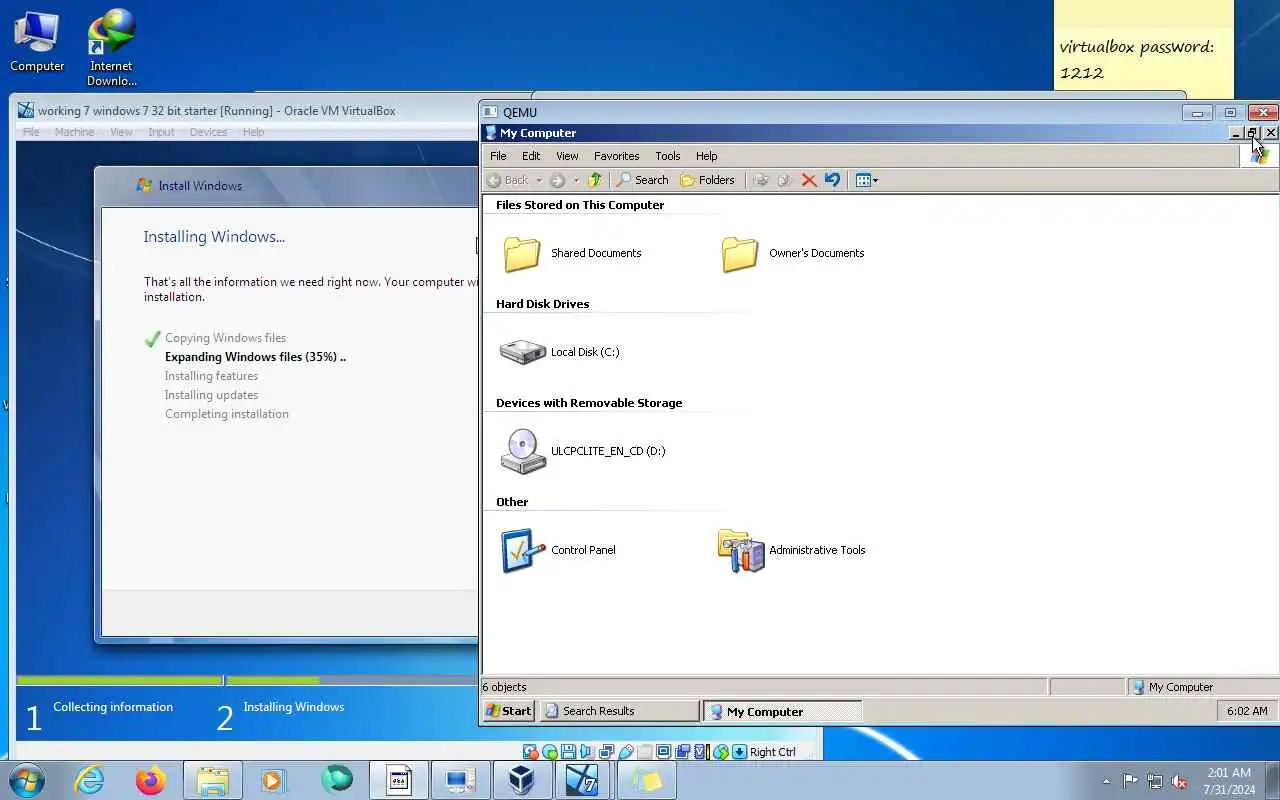Click the VirtualBox cube taskbar icon
Screen dimensions: 1280x800
click(521, 780)
